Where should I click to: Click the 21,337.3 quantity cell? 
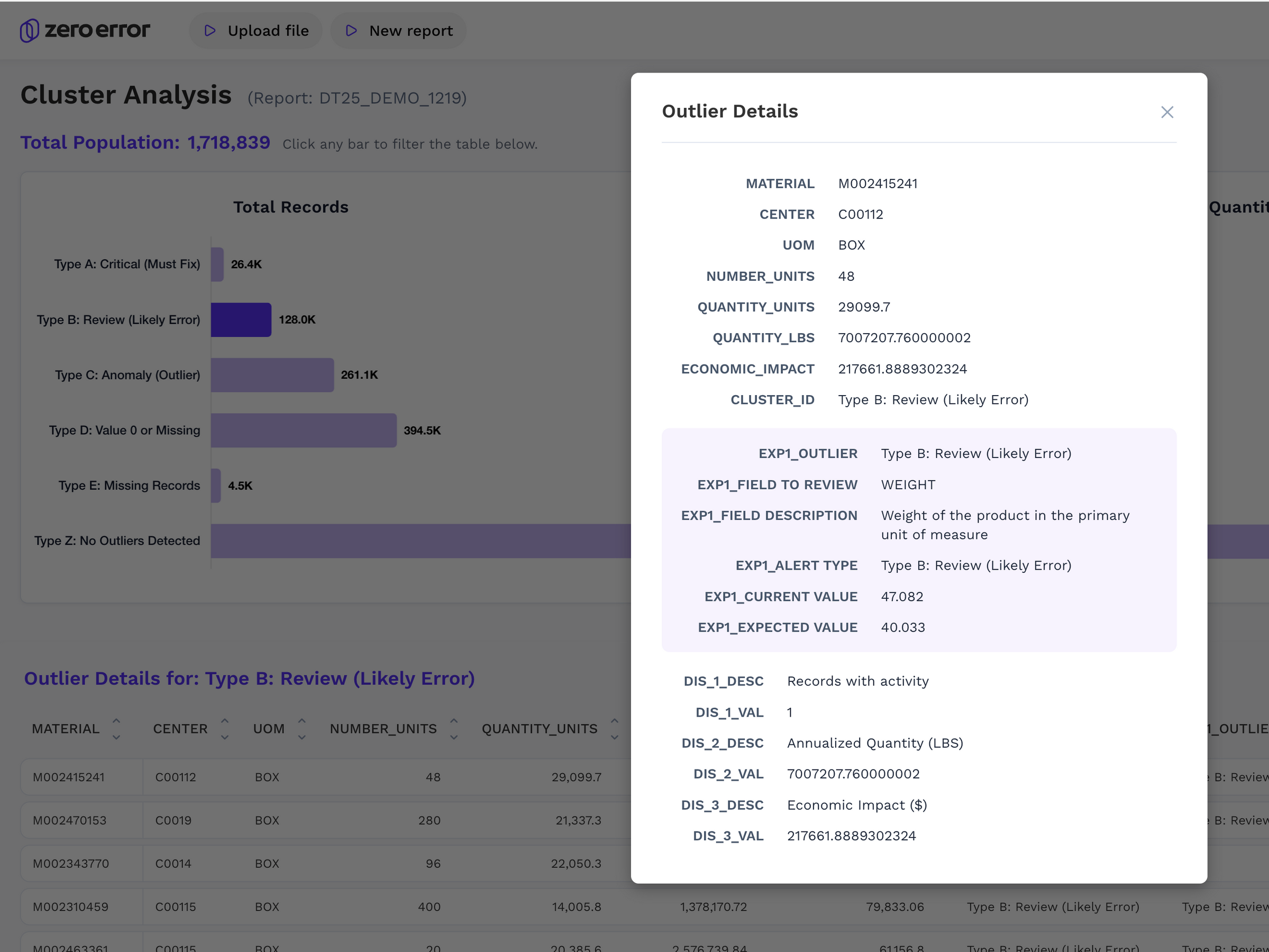pos(578,820)
